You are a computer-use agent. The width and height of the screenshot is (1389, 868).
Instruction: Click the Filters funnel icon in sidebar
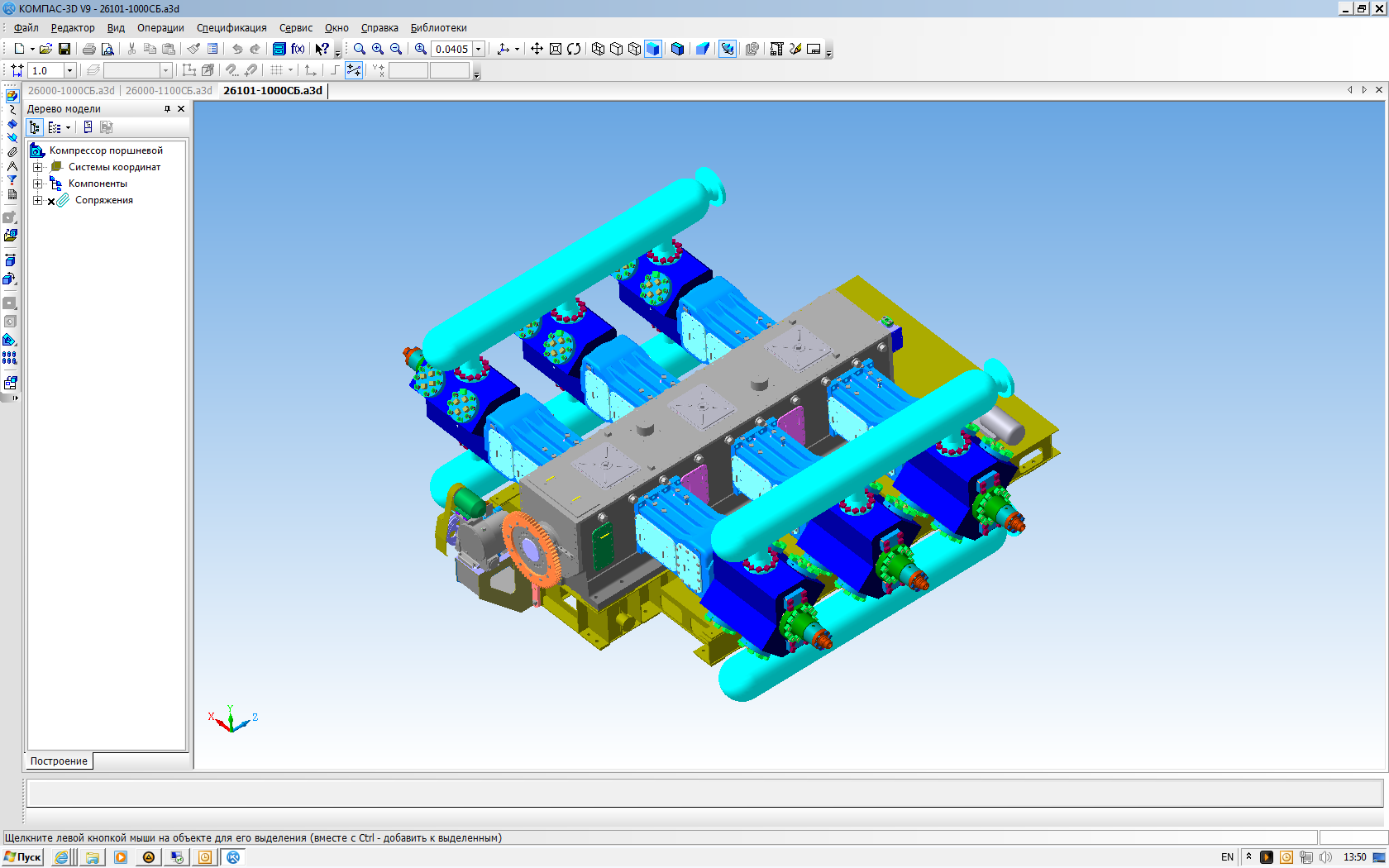click(12, 180)
